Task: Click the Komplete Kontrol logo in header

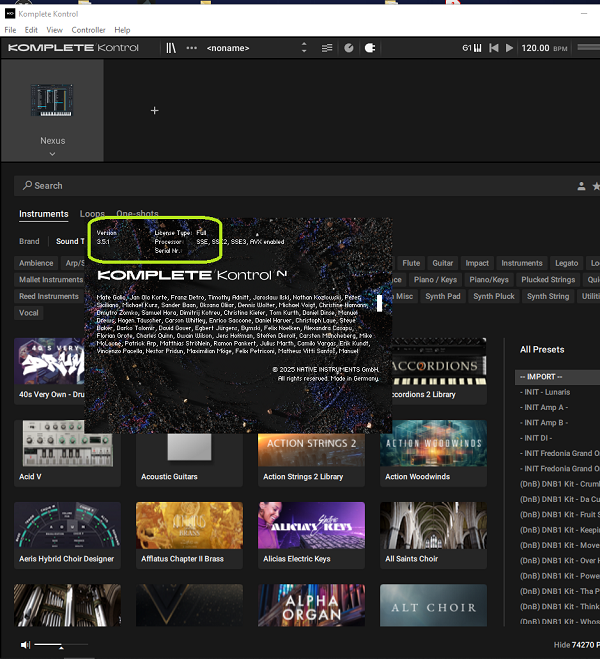Action: tap(73, 48)
